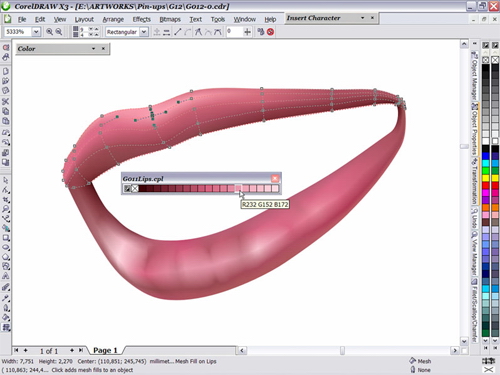Click the add node plus icon
Image resolution: width=500 pixels, height=375 pixels.
(247, 32)
